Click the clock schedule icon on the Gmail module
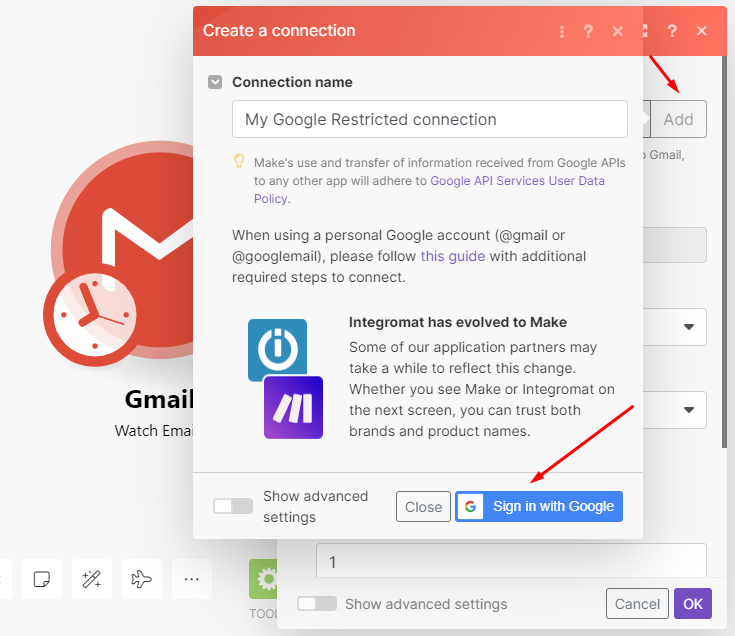Screen dimensions: 735x636 pyautogui.click(x=95, y=314)
